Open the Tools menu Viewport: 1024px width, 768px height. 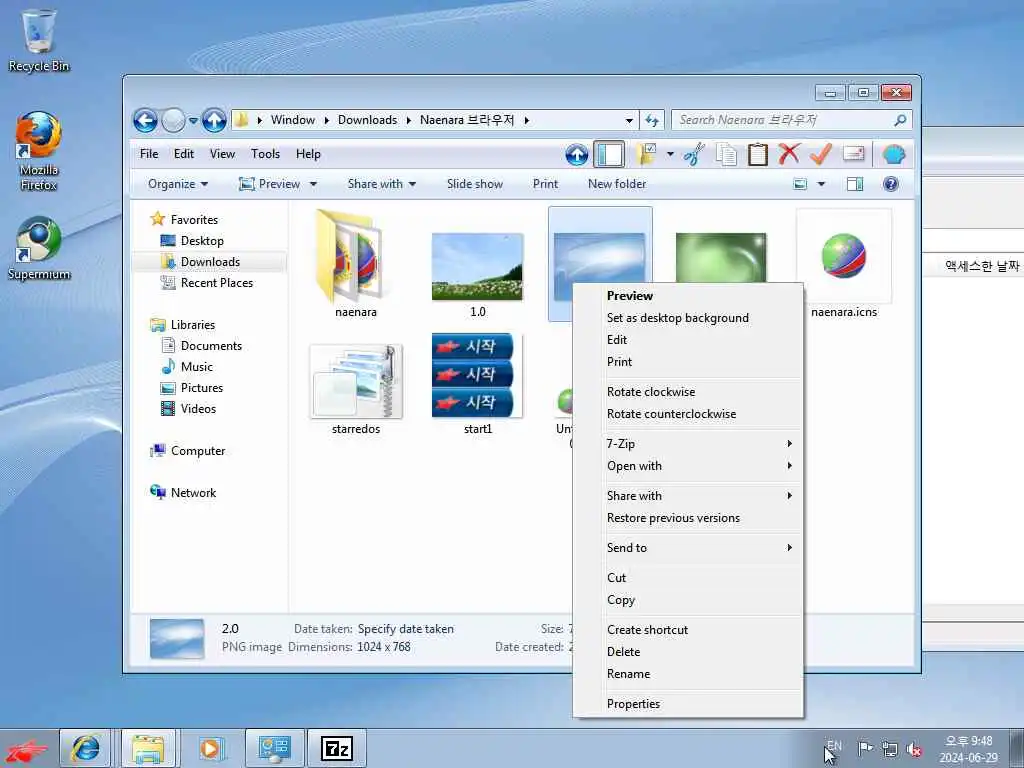(265, 154)
